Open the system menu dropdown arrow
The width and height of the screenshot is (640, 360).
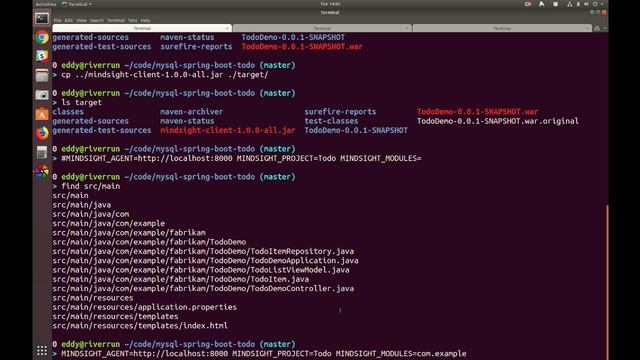point(602,4)
